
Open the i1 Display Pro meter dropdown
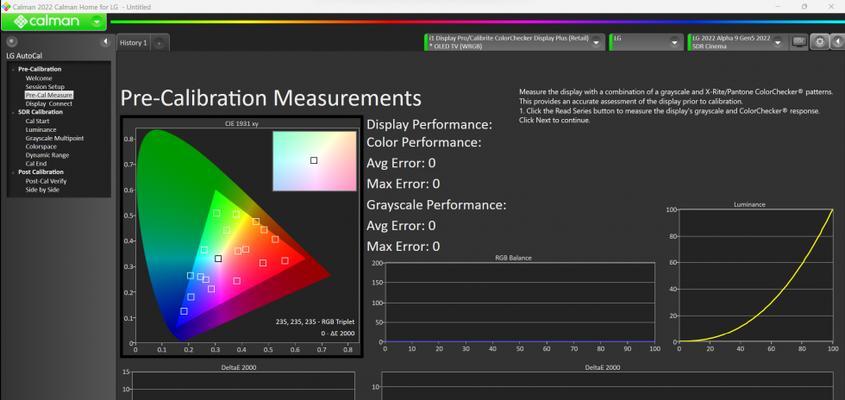pos(595,43)
